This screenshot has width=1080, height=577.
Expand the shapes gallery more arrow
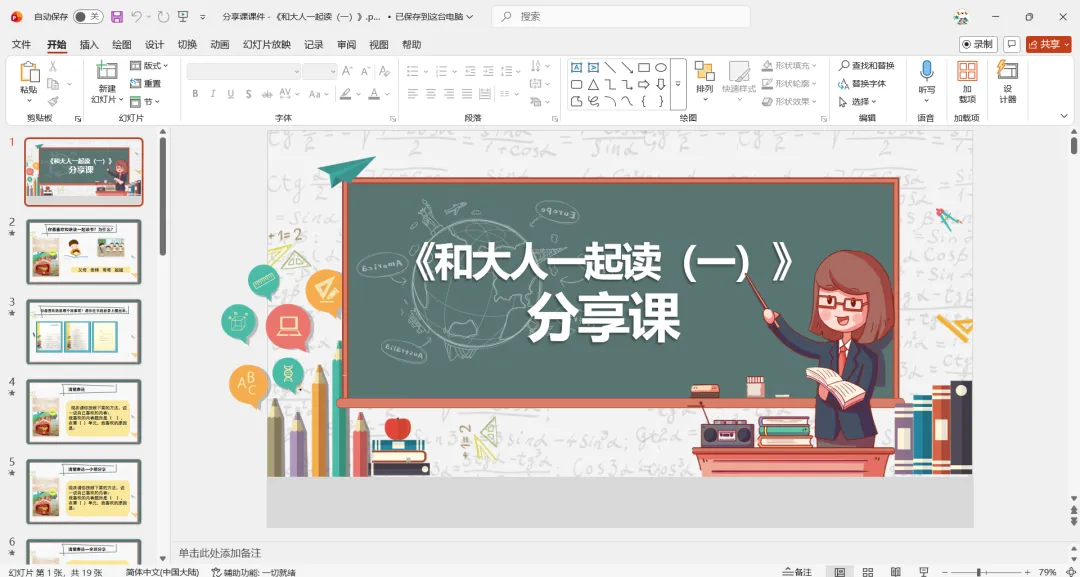pyautogui.click(x=678, y=84)
